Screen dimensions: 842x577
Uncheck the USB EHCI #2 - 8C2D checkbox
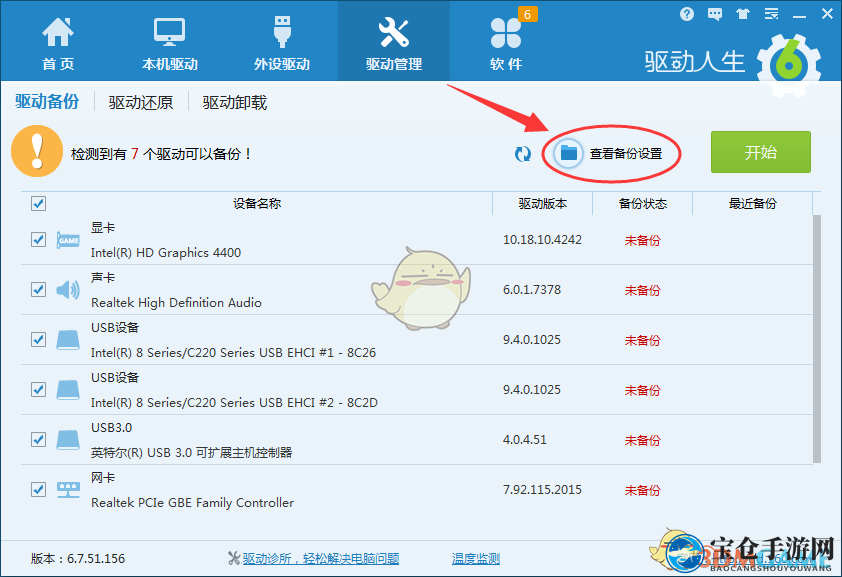point(38,389)
